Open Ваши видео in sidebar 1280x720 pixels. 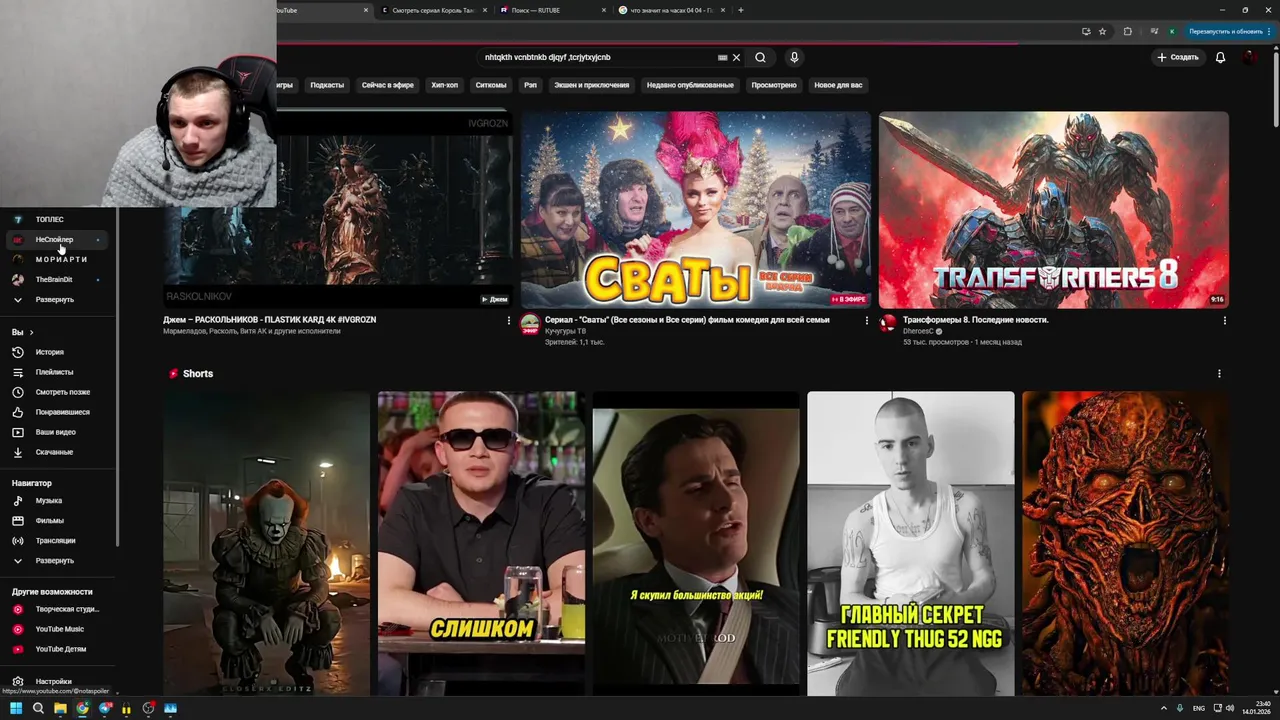click(x=58, y=432)
